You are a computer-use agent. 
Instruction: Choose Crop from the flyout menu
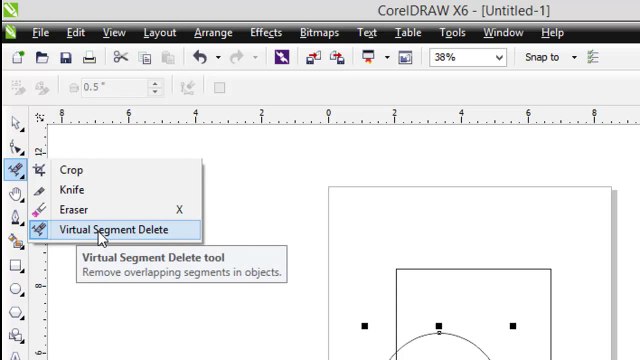pos(115,170)
